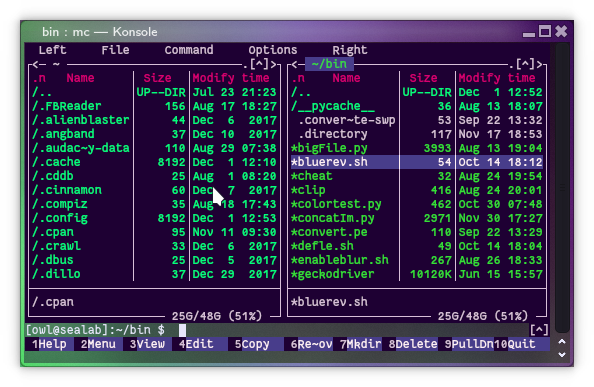Click the 4Edit function key button
Screen dimensions: 594x387
click(x=196, y=344)
